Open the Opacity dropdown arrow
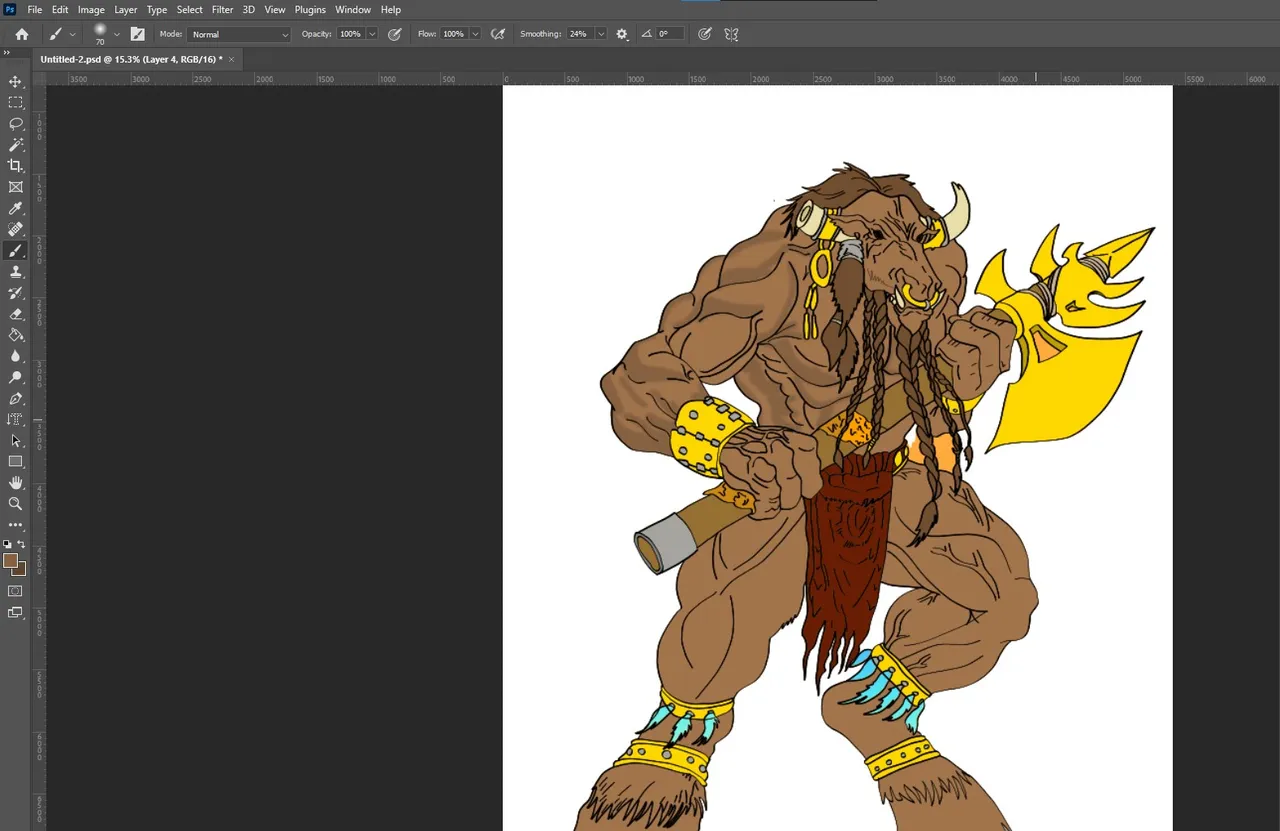The image size is (1280, 831). pos(372,34)
